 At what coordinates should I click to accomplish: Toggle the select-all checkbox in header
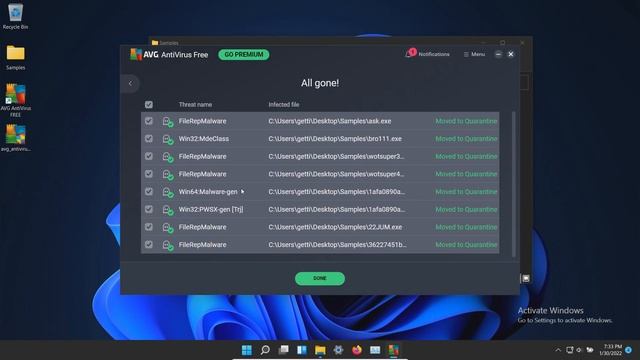[149, 105]
